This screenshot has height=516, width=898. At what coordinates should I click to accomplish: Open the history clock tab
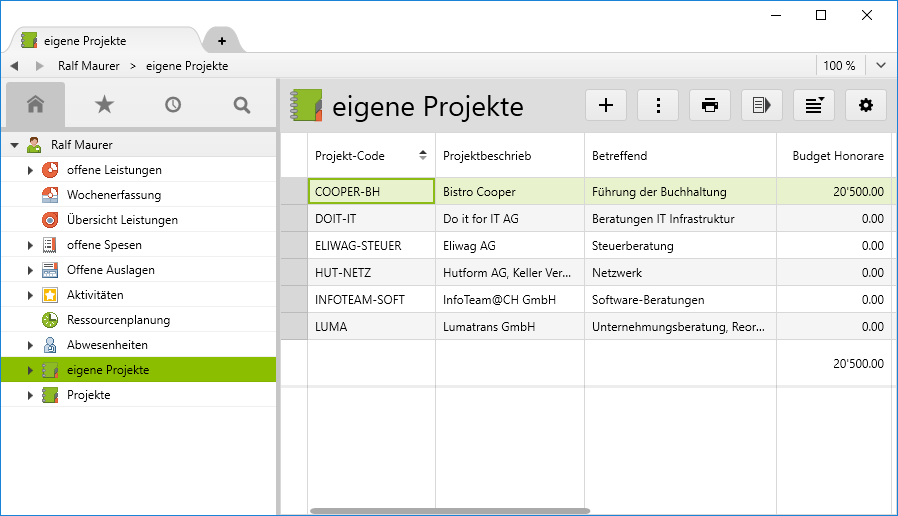(x=173, y=104)
